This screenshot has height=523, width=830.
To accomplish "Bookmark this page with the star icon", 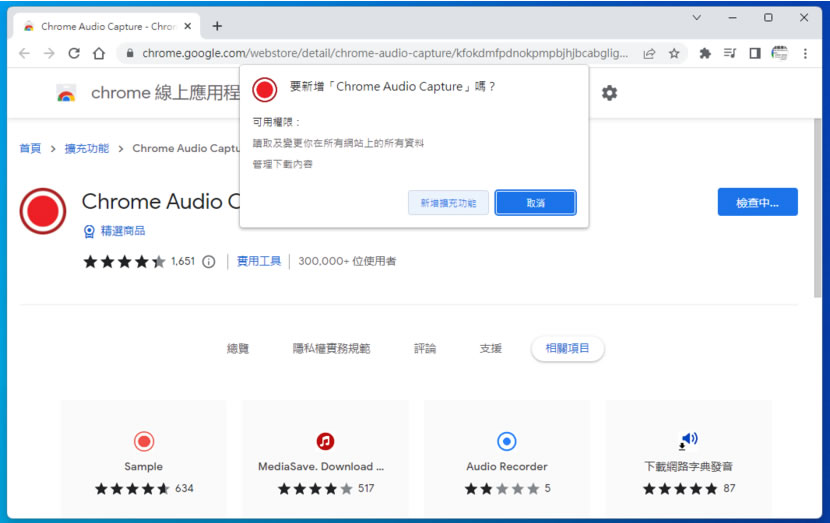I will pyautogui.click(x=674, y=53).
